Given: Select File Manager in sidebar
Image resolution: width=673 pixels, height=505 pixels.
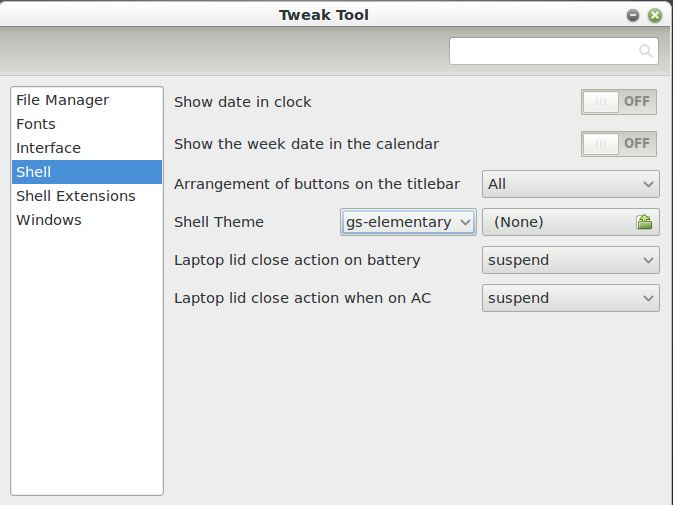Looking at the screenshot, I should click(63, 100).
